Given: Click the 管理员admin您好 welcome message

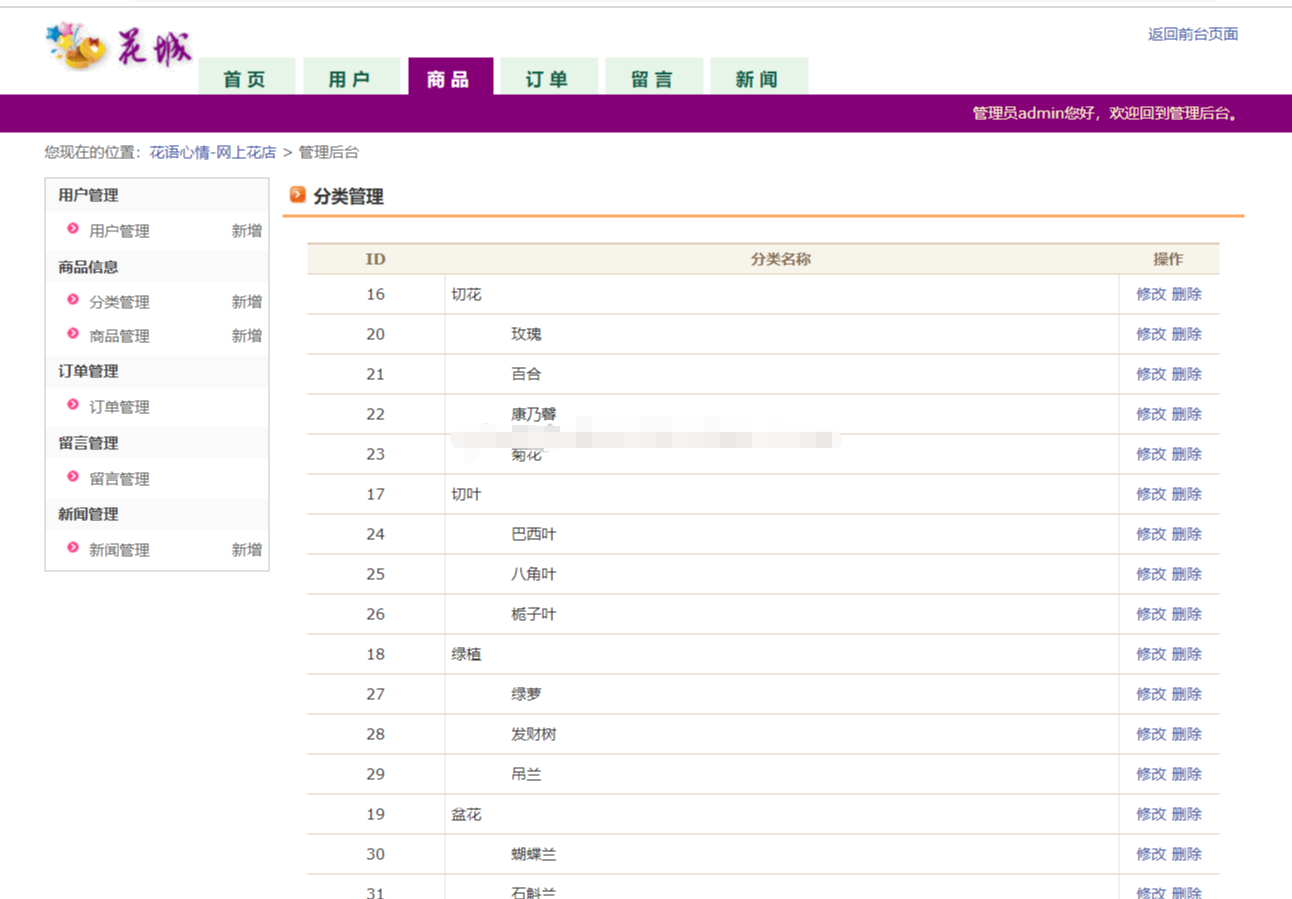Looking at the screenshot, I should [x=1106, y=114].
